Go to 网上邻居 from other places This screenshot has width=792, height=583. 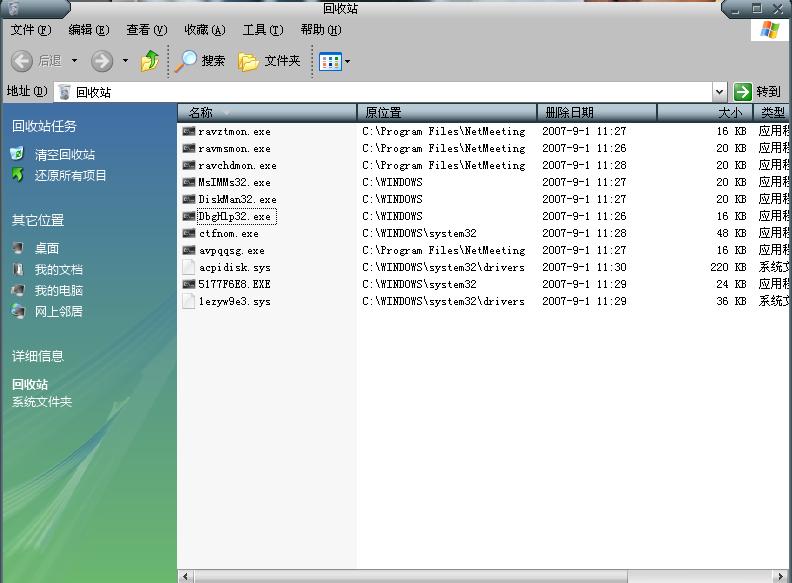tap(58, 311)
